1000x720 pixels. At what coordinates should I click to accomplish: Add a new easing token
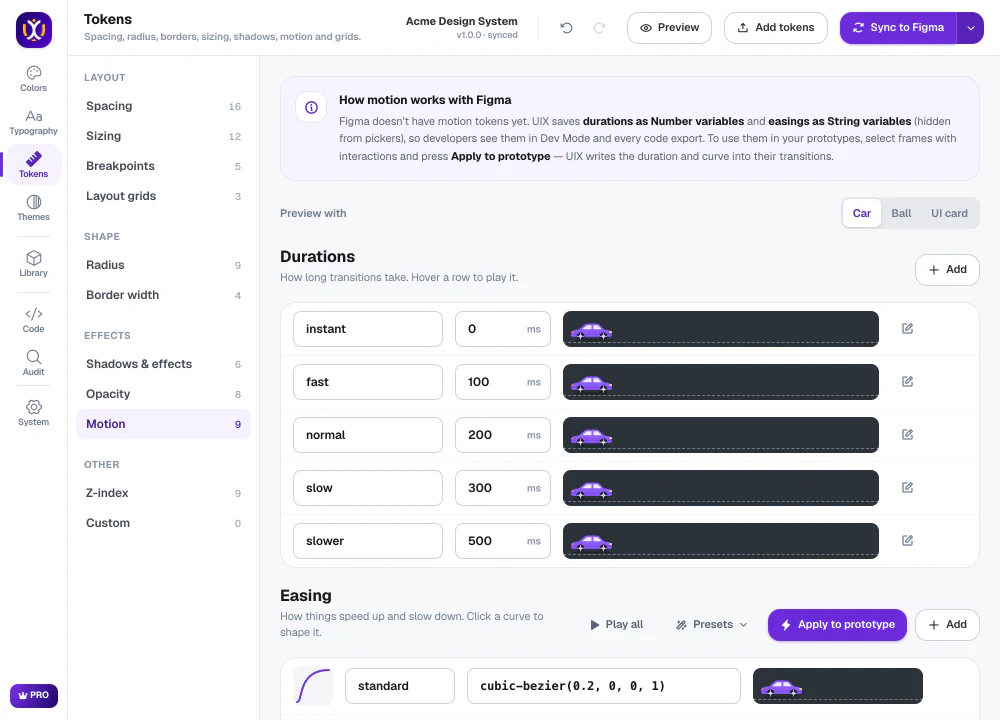click(947, 625)
